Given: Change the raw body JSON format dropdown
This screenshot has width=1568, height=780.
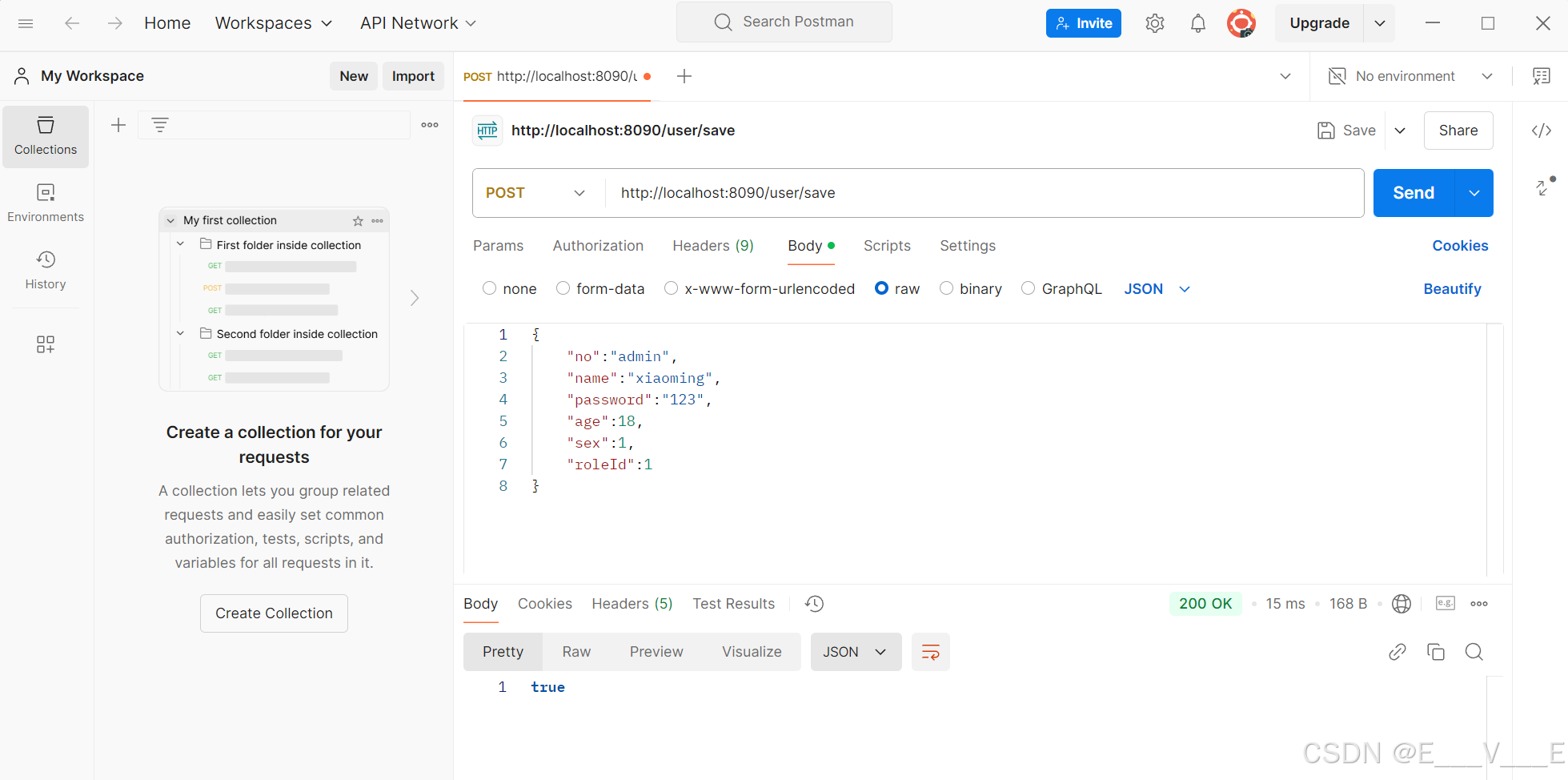Looking at the screenshot, I should pos(1157,289).
